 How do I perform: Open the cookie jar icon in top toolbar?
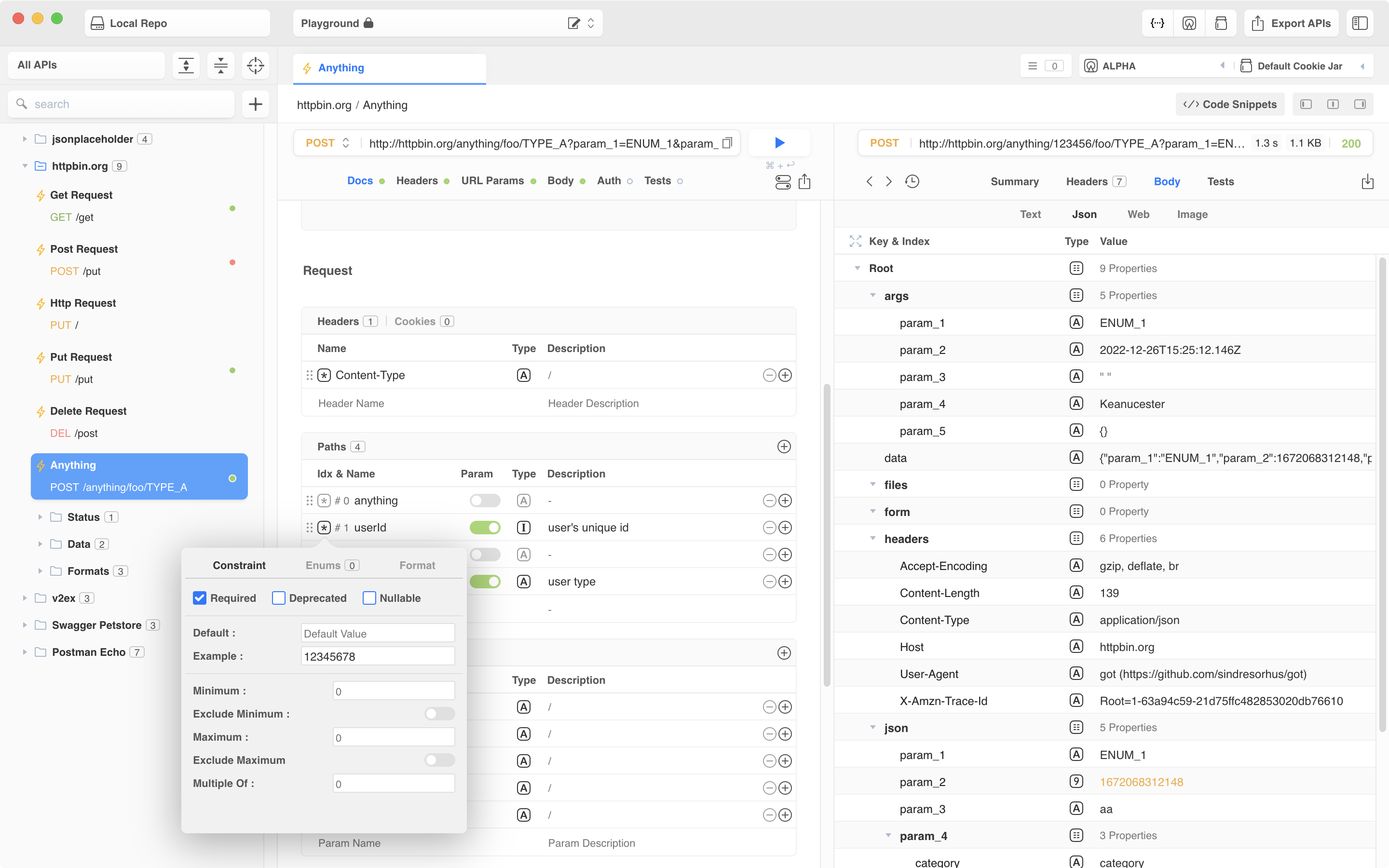(x=1221, y=23)
